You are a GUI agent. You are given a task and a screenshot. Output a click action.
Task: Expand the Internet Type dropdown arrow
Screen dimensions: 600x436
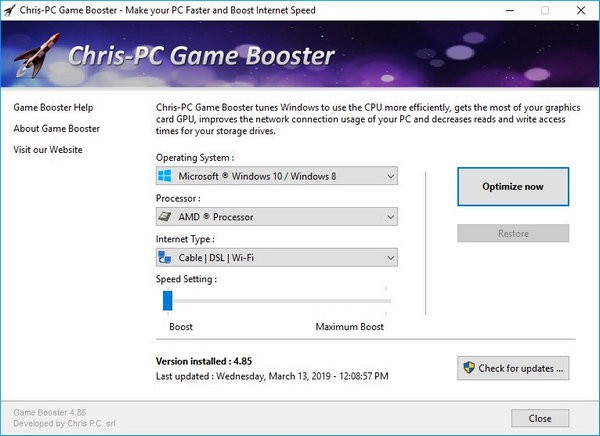[x=390, y=258]
